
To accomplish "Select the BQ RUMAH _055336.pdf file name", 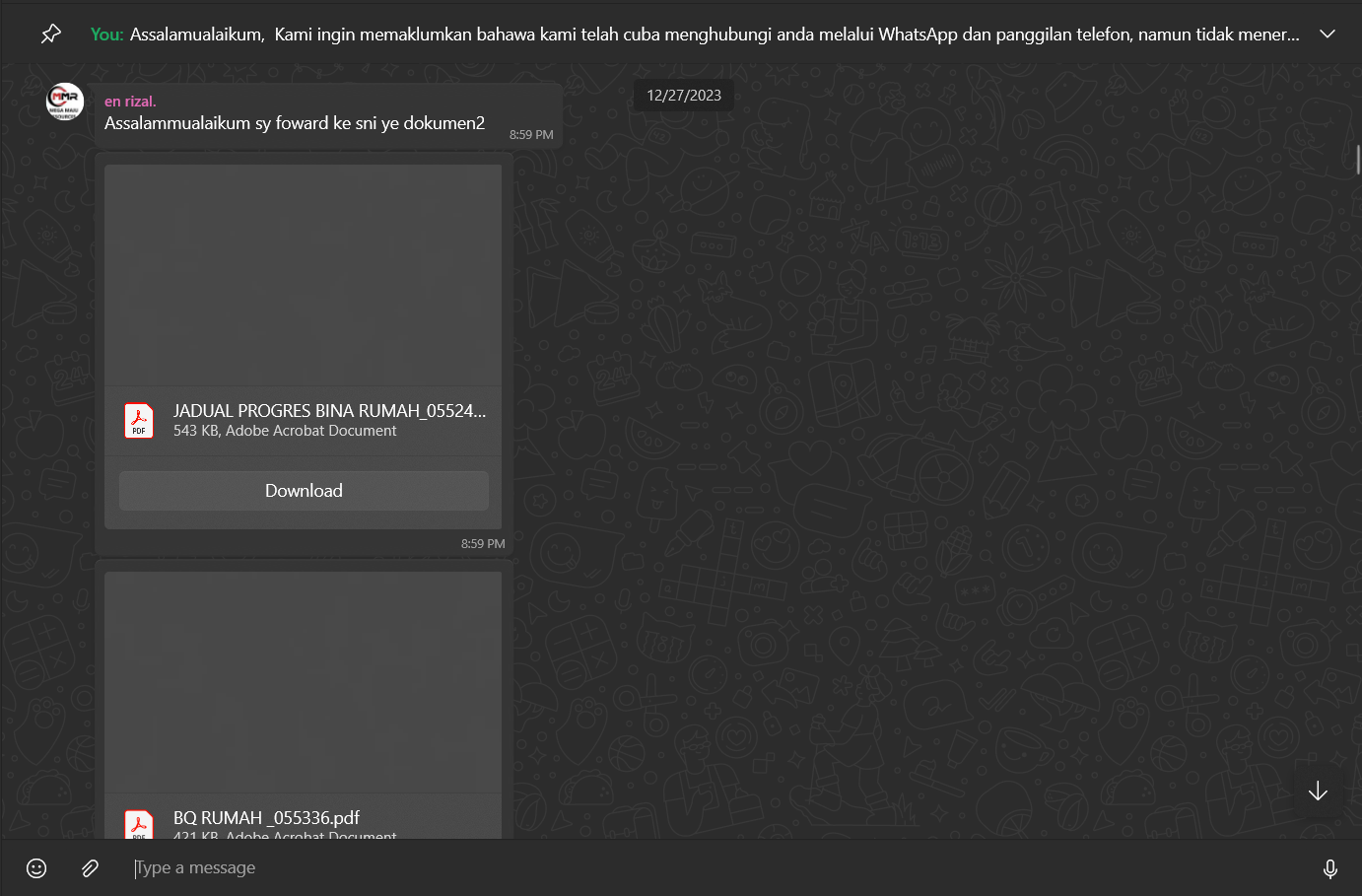I will pos(266,818).
